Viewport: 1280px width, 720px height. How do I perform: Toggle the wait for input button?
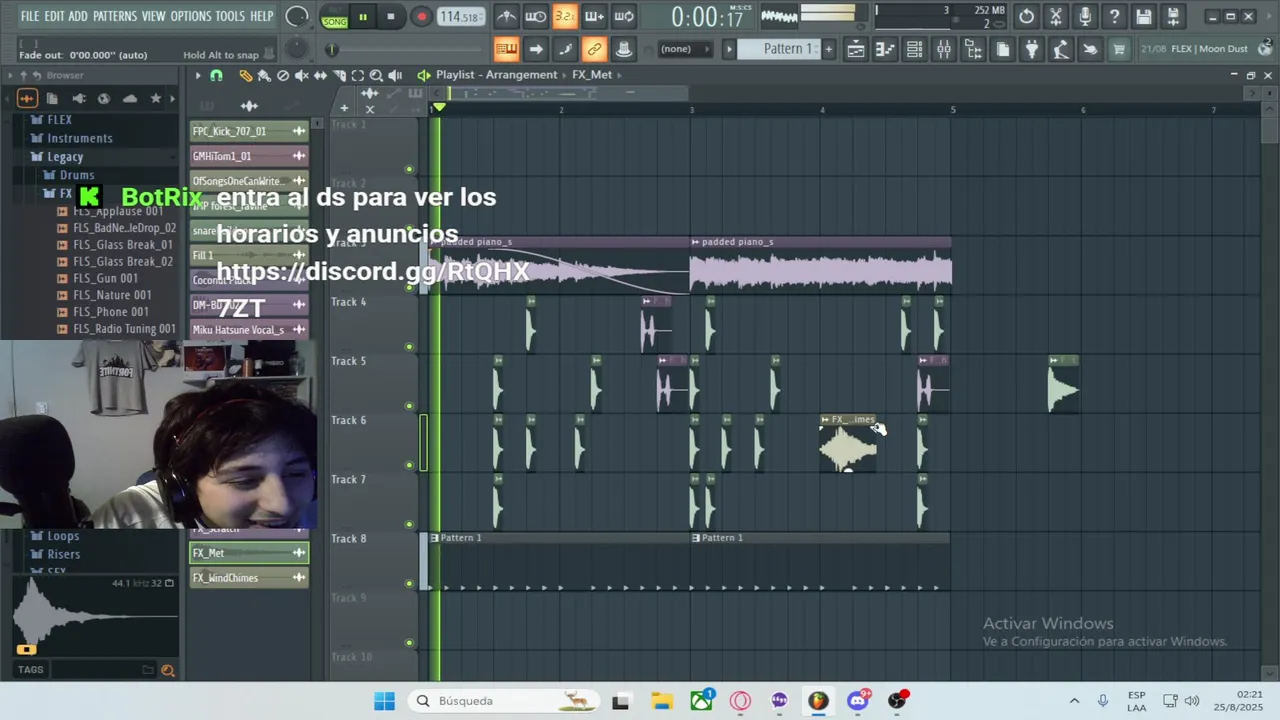(536, 16)
